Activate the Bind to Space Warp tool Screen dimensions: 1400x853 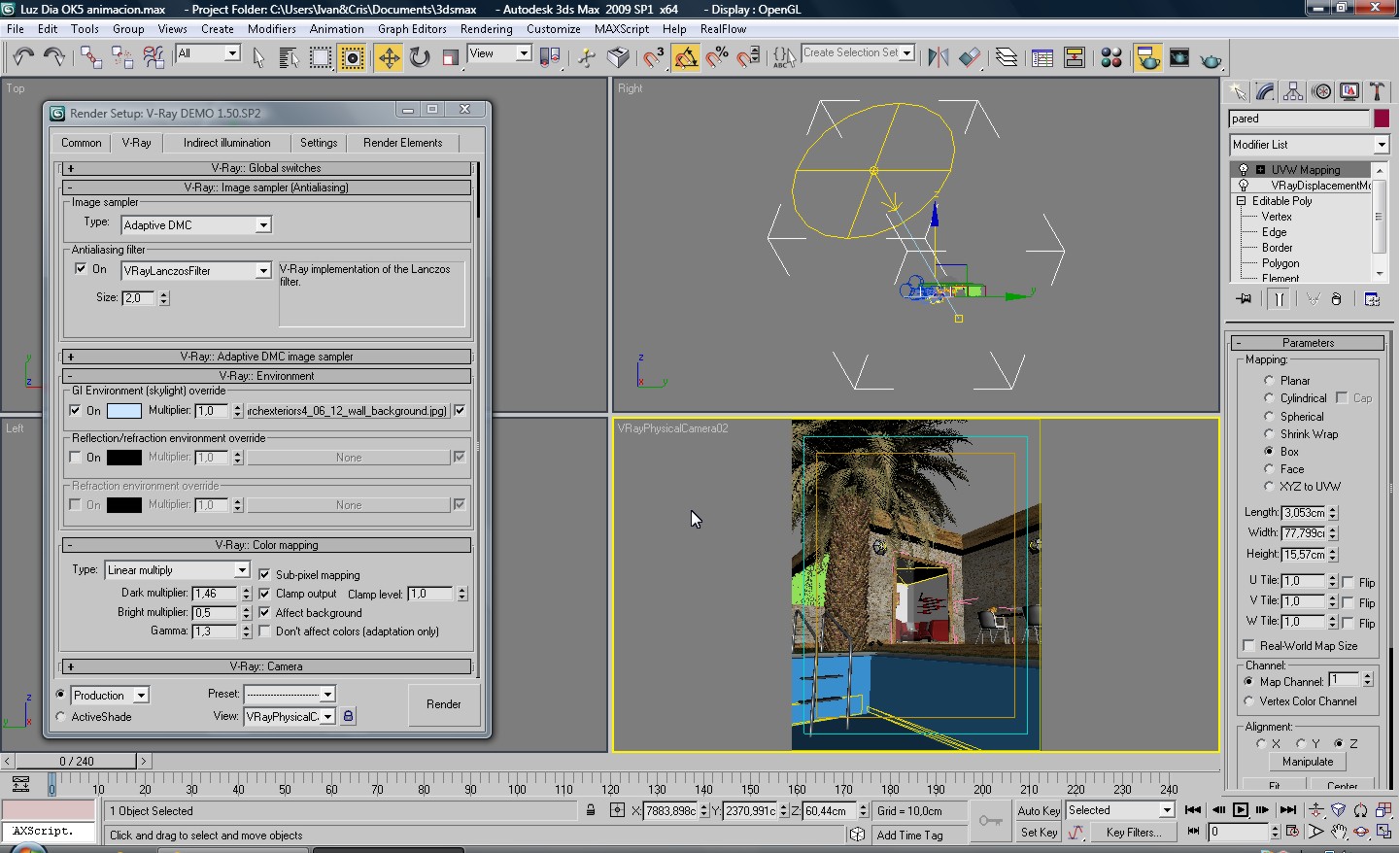pos(154,58)
